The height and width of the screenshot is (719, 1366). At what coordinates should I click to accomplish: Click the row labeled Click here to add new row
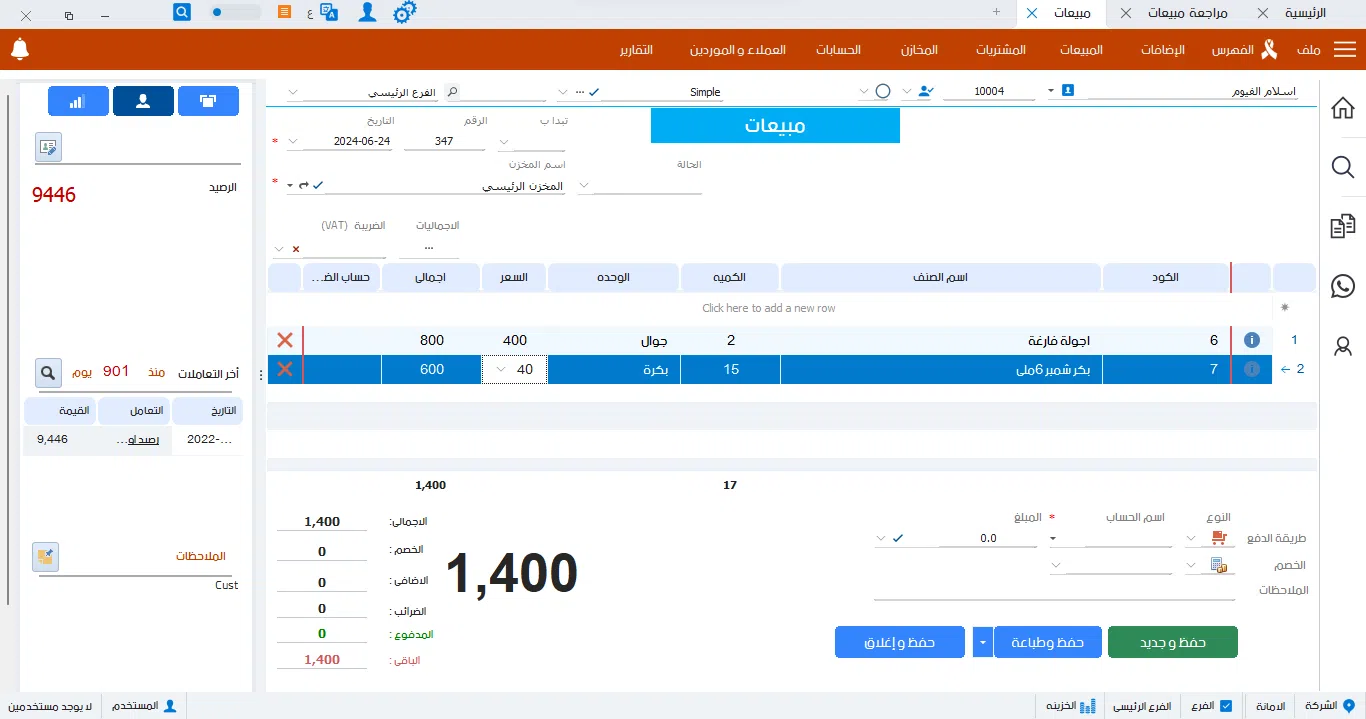pyautogui.click(x=767, y=307)
